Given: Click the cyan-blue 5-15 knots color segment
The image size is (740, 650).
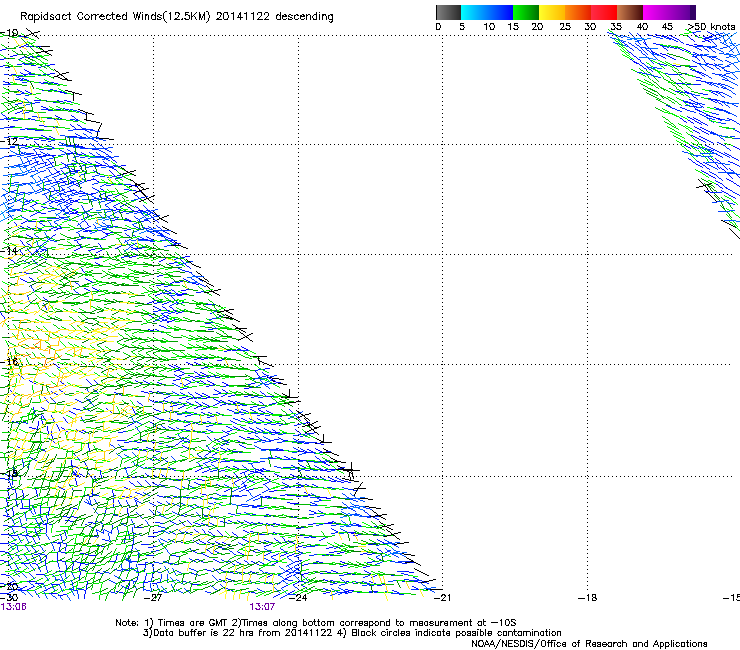Looking at the screenshot, I should pos(487,12).
